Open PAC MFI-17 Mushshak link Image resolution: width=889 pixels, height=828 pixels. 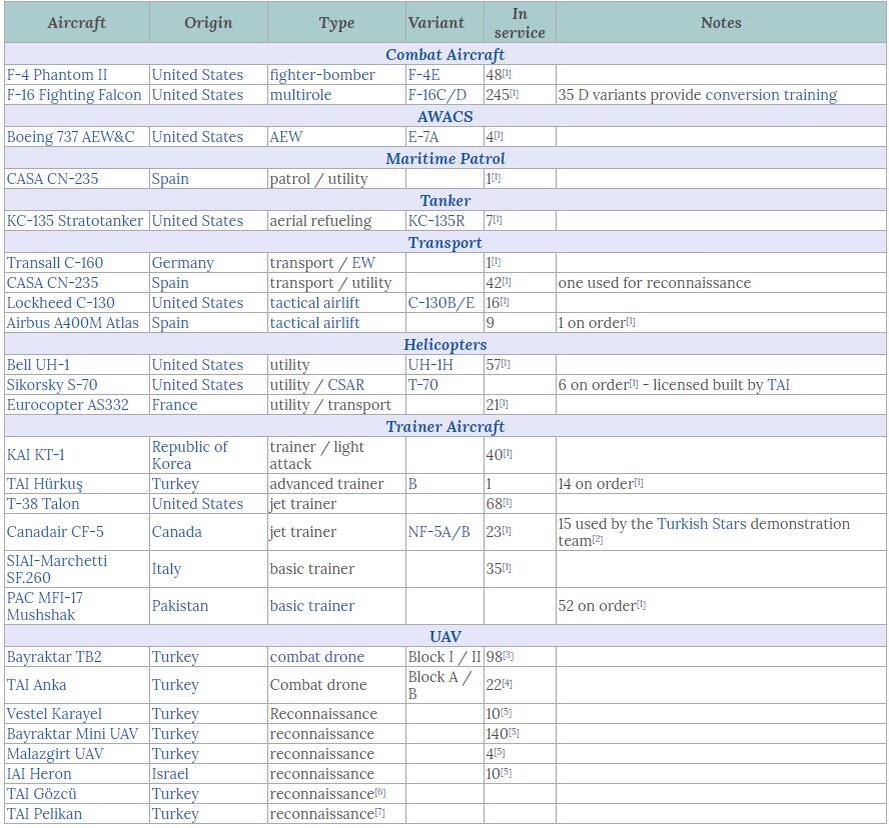coord(45,606)
